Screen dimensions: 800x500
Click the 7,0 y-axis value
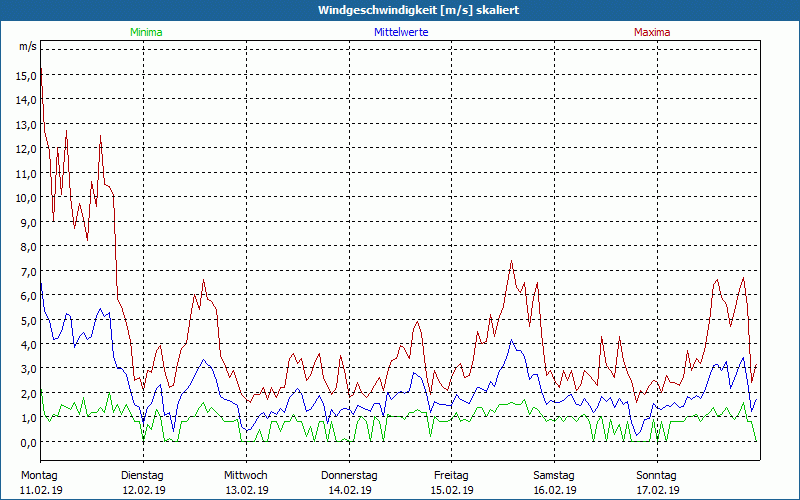pos(28,271)
